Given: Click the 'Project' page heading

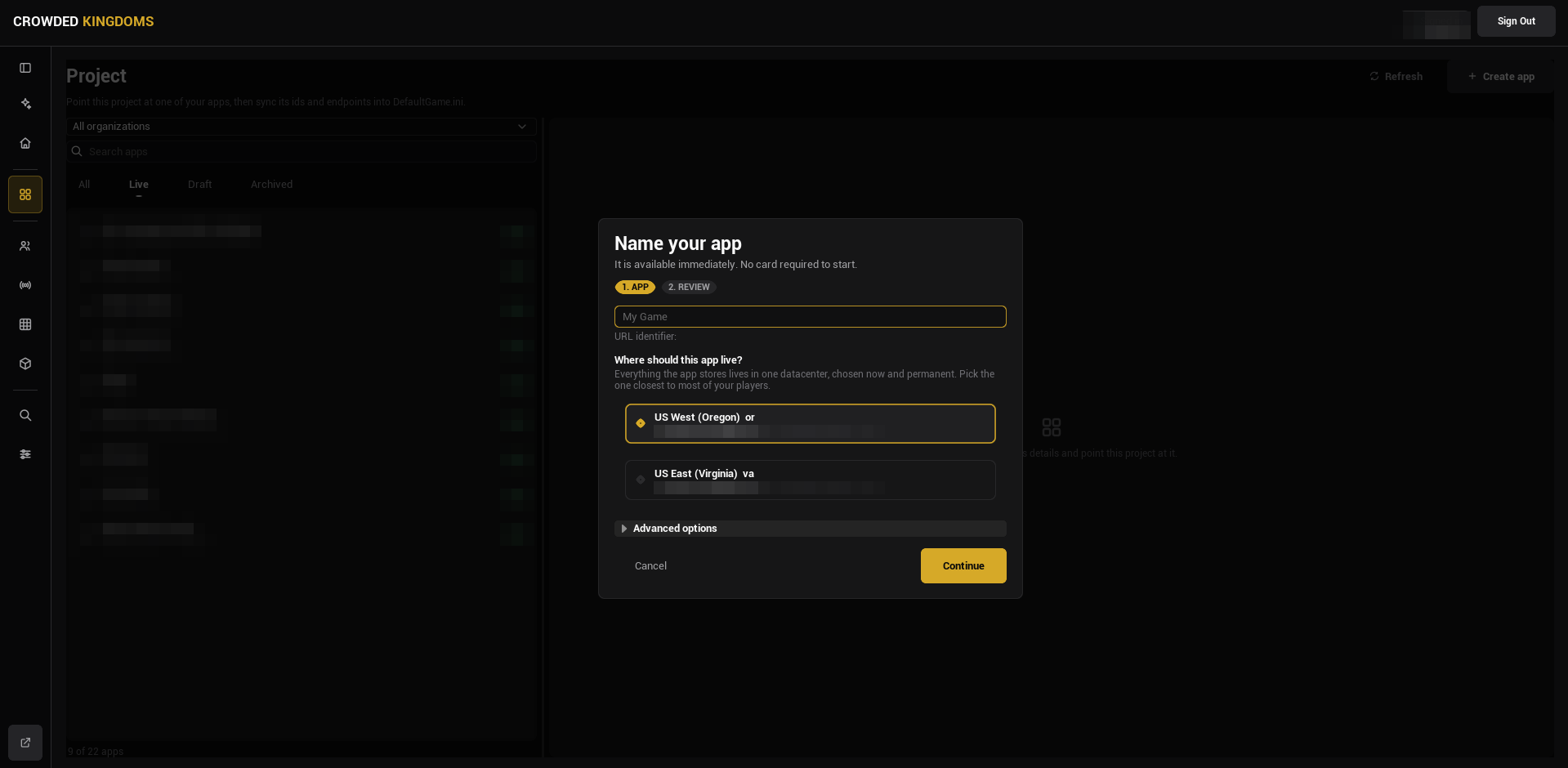Looking at the screenshot, I should (x=96, y=76).
